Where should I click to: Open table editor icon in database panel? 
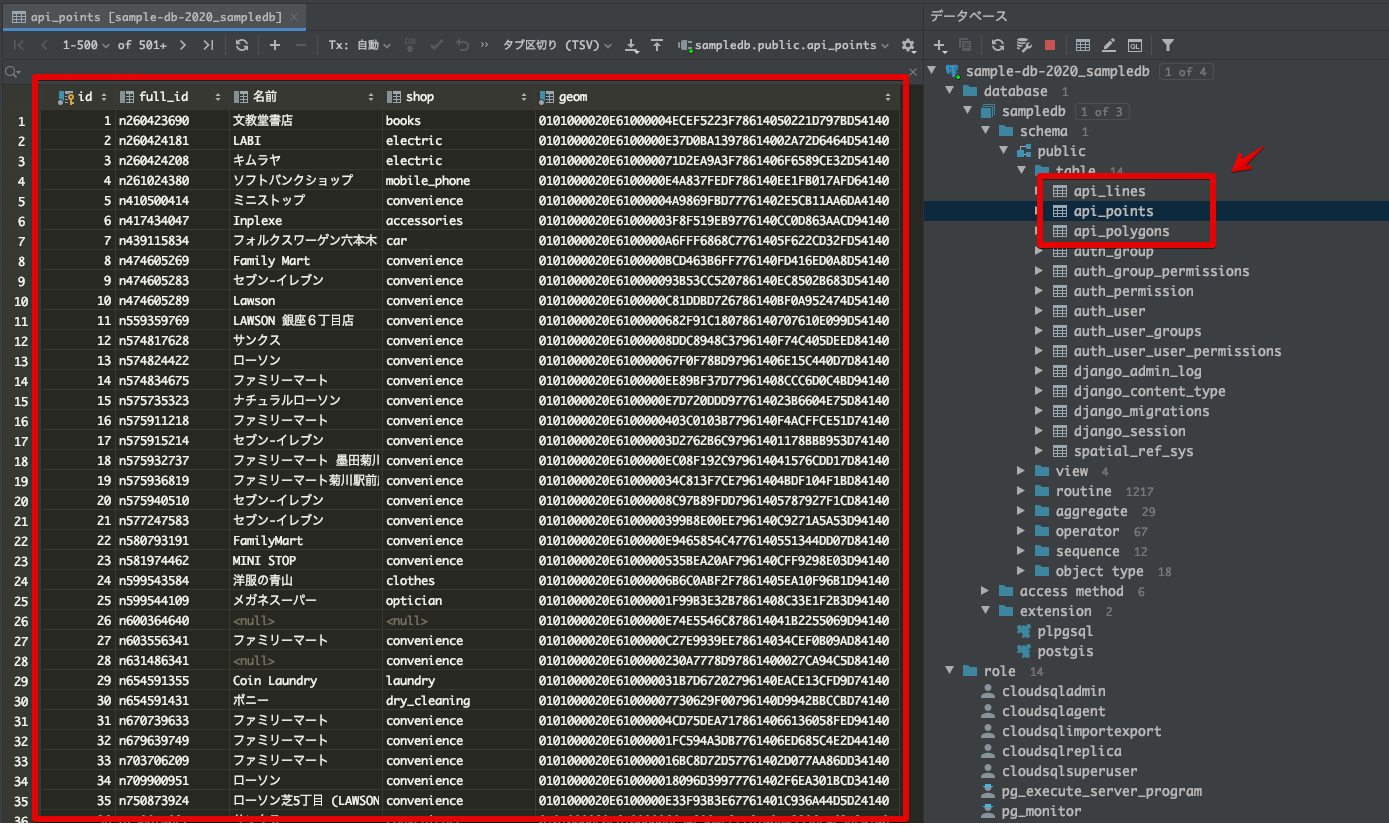tap(1083, 45)
